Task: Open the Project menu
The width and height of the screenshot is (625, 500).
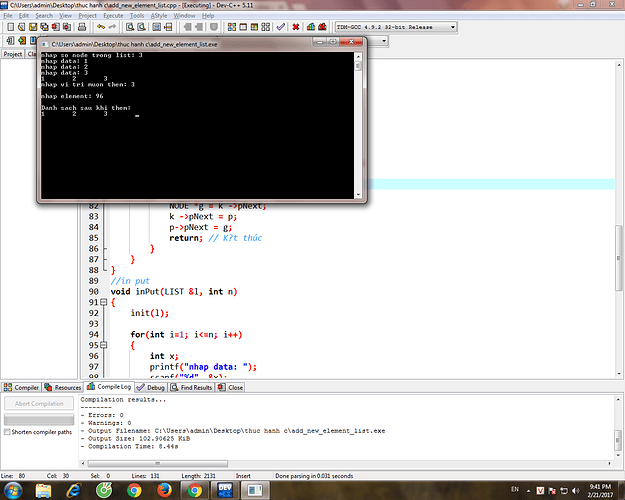Action: 87,16
